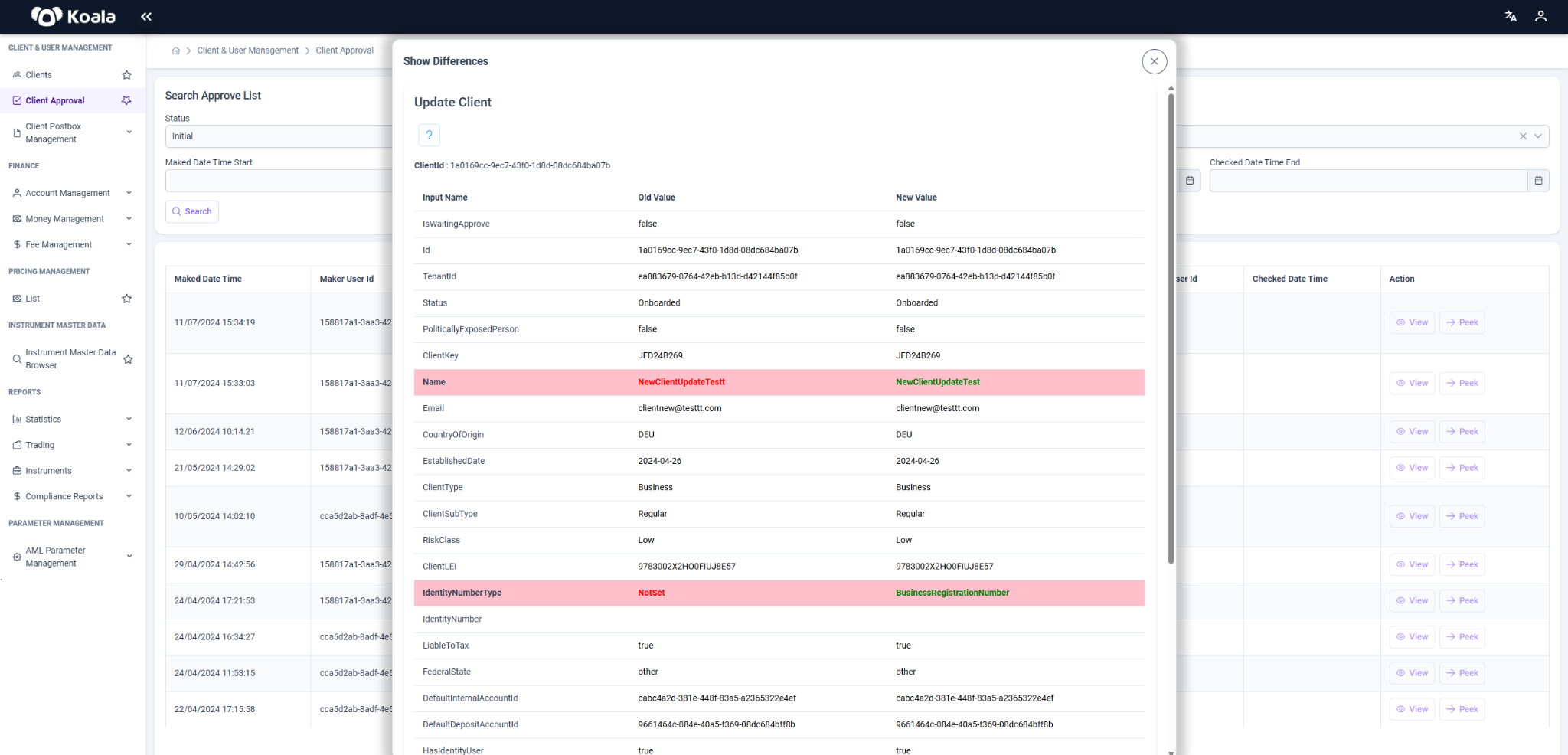Viewport: 1568px width, 755px height.
Task: Select IdentityNumberType difference row
Action: tap(779, 593)
